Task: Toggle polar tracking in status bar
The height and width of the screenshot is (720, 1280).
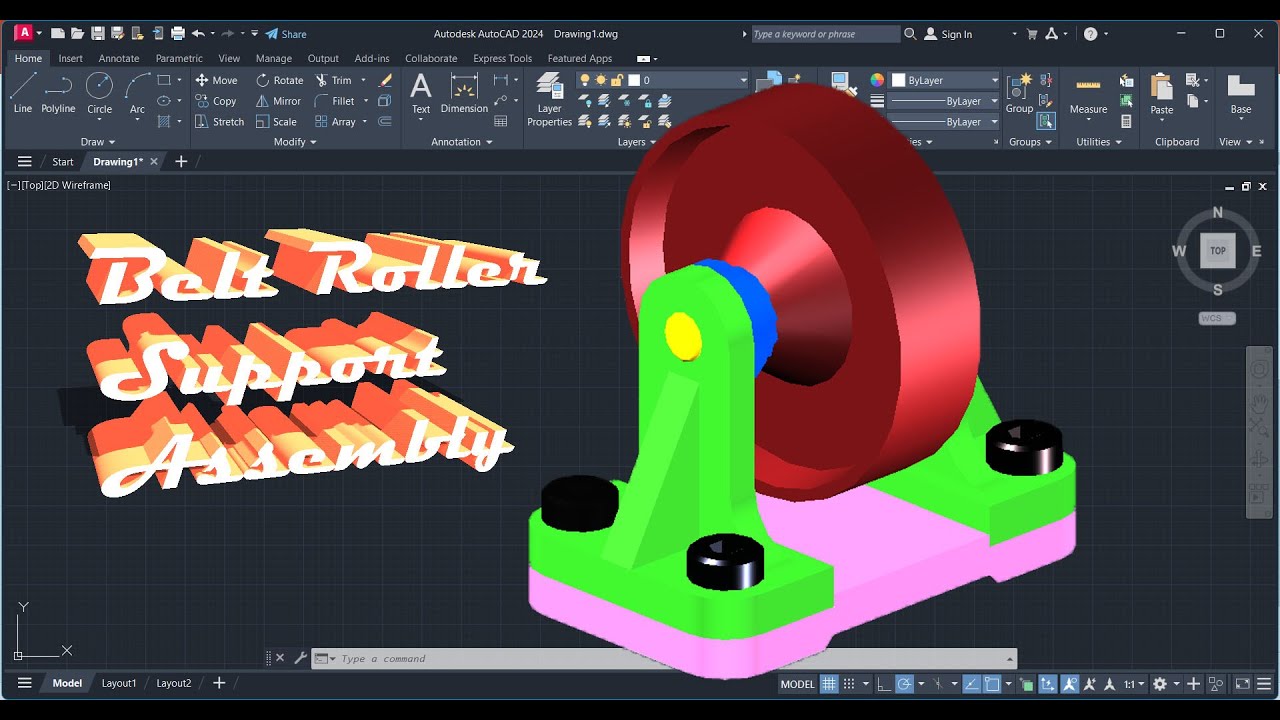Action: pyautogui.click(x=904, y=684)
